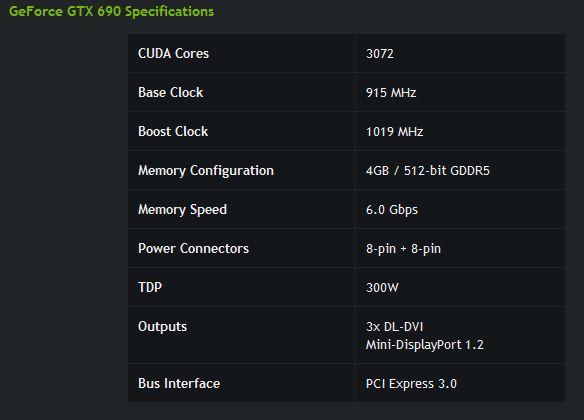Select the Memory Configuration label
Viewport: 584px width, 420px height.
(x=206, y=171)
